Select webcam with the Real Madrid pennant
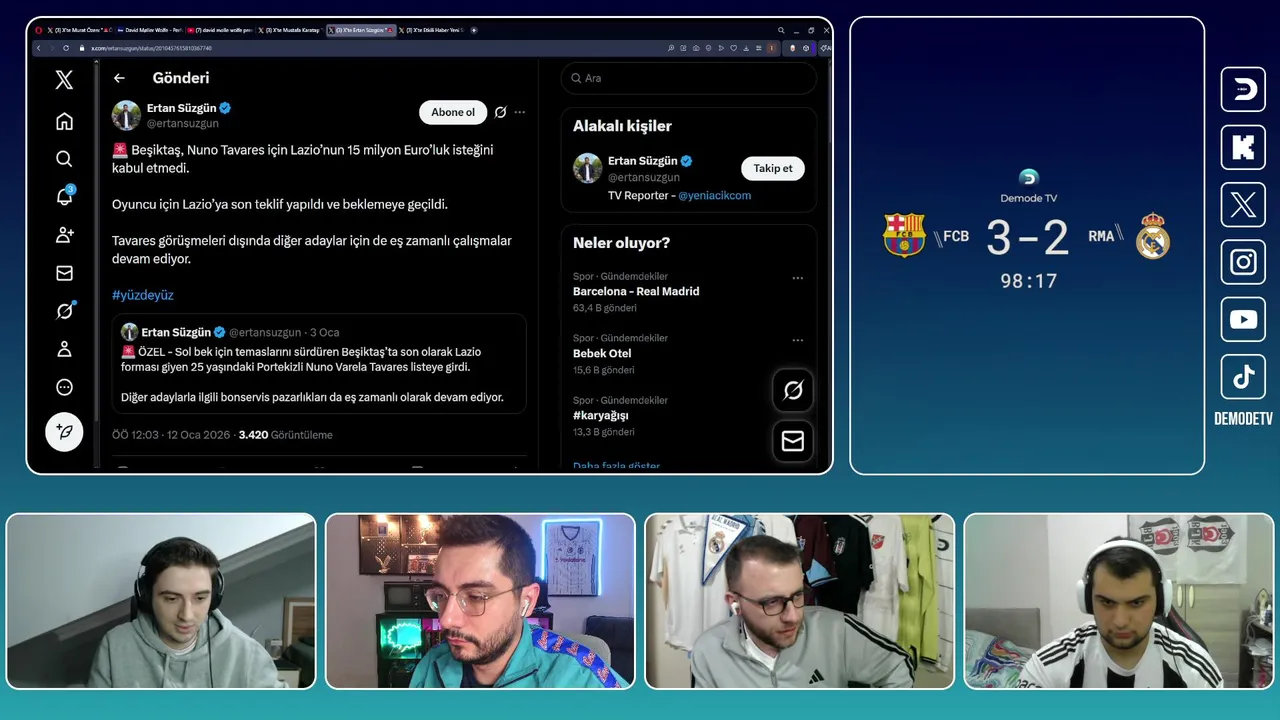The image size is (1280, 720). pyautogui.click(x=800, y=601)
